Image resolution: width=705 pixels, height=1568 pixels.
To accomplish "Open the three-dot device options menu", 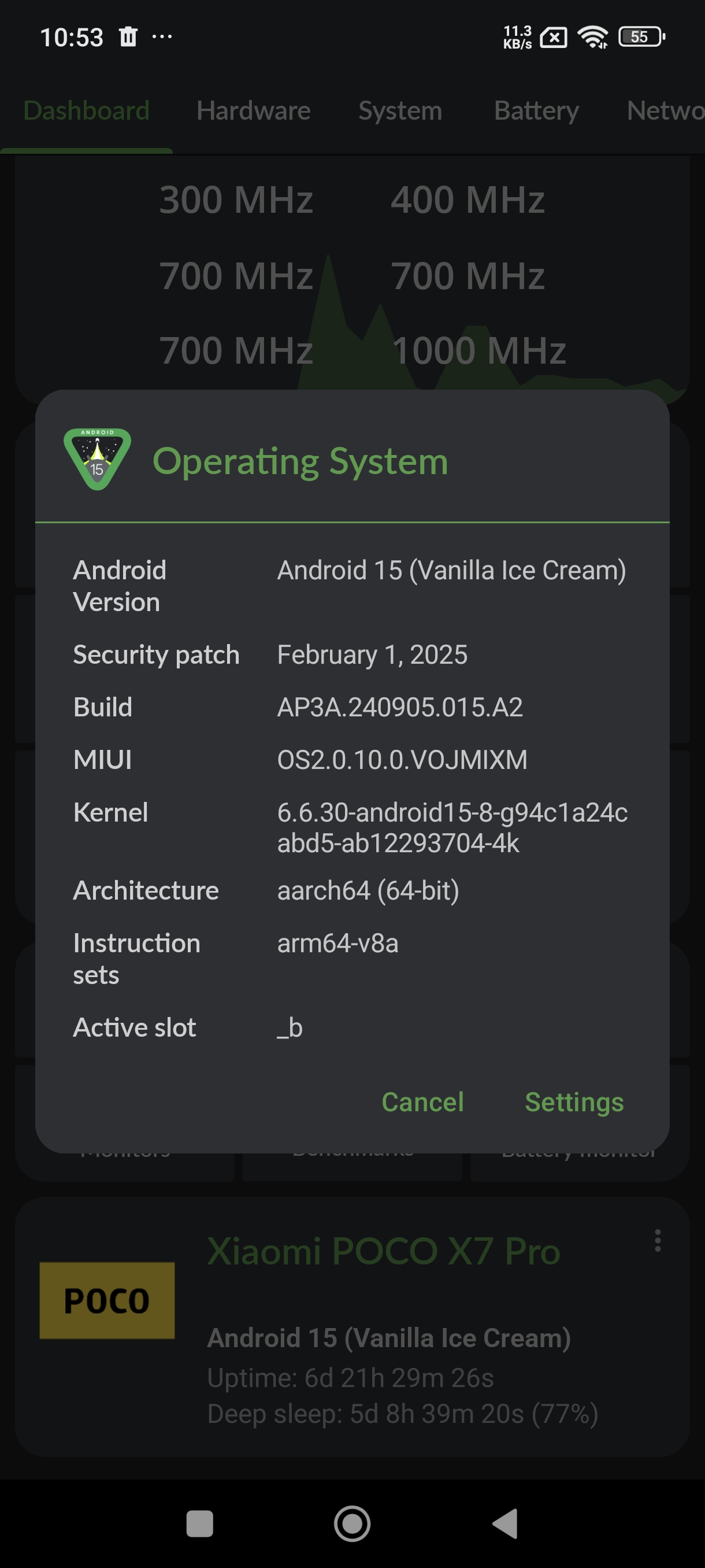I will [x=657, y=1240].
